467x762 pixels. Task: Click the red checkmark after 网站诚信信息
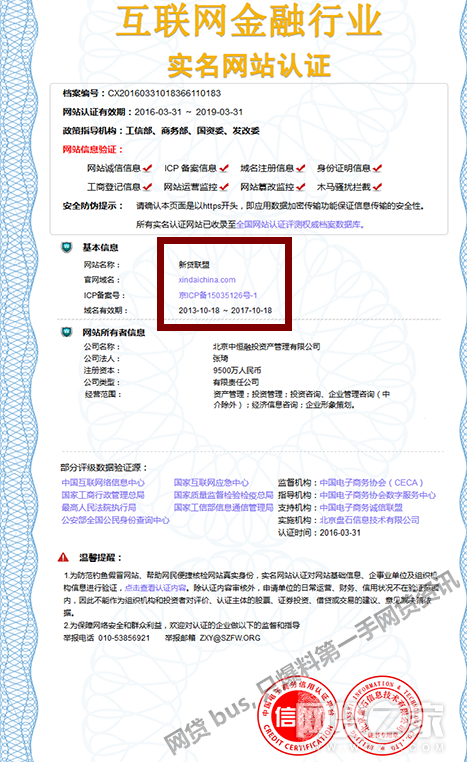(147, 168)
